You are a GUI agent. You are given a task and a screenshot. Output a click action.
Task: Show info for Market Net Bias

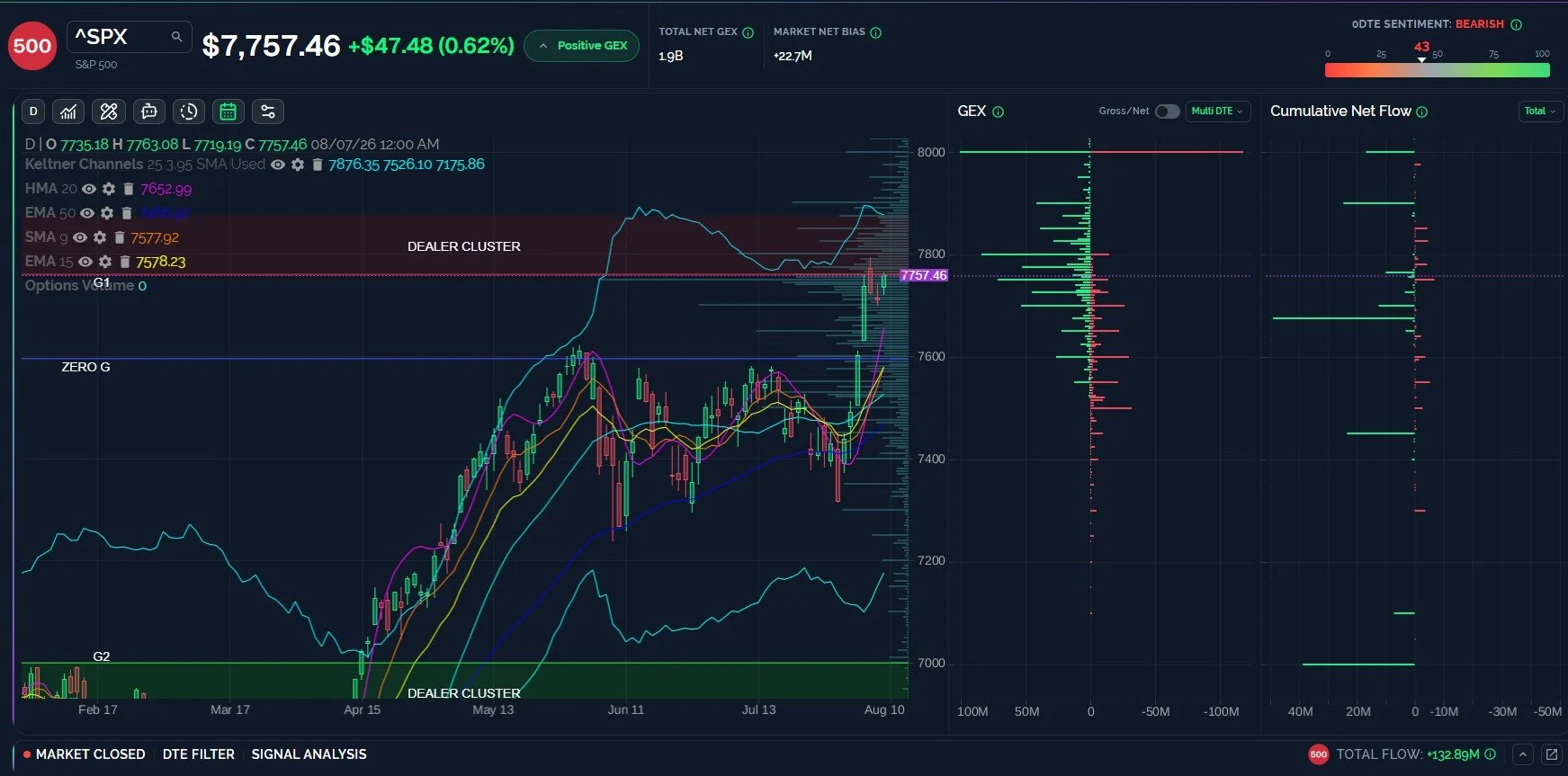coord(876,32)
